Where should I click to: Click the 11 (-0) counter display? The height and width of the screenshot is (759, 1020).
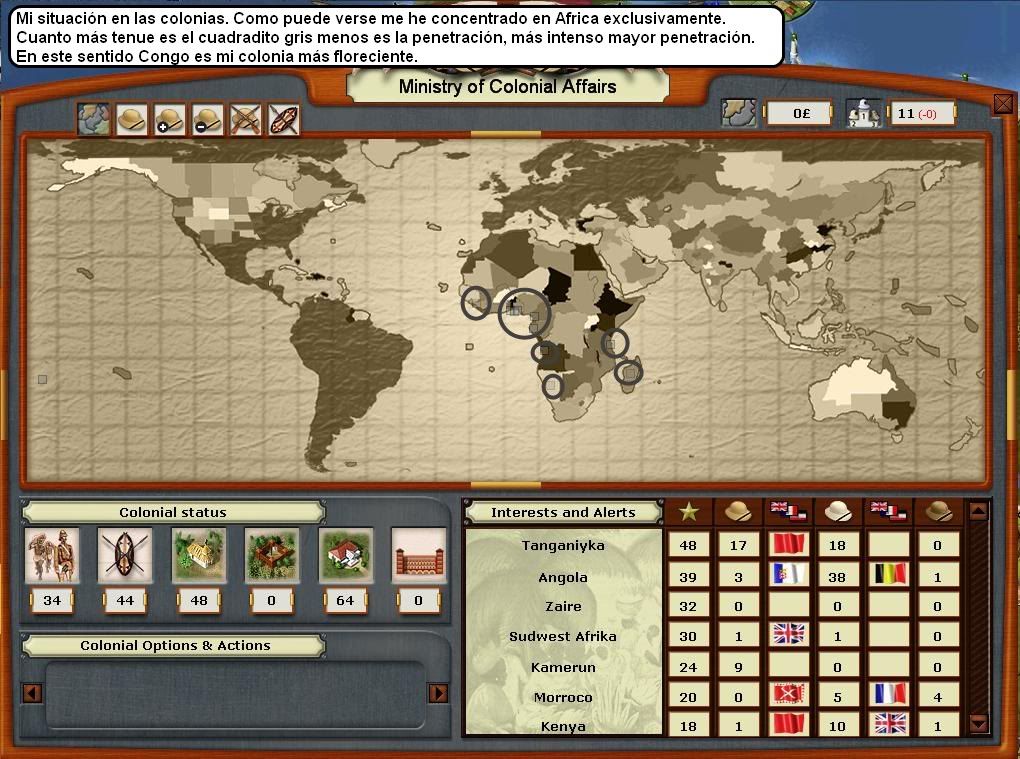coord(921,114)
